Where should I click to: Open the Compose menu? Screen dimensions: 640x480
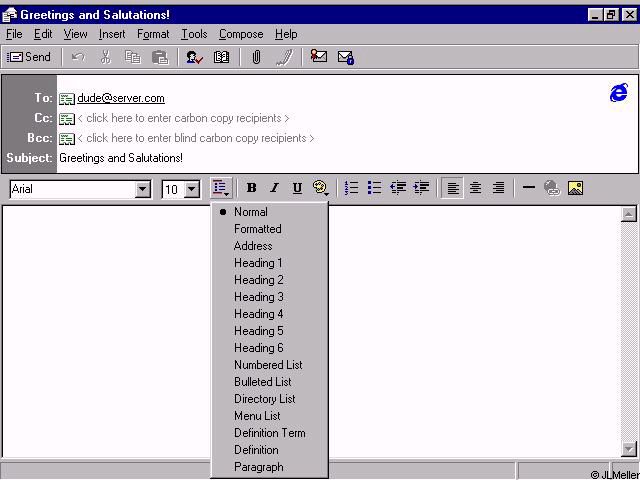241,34
